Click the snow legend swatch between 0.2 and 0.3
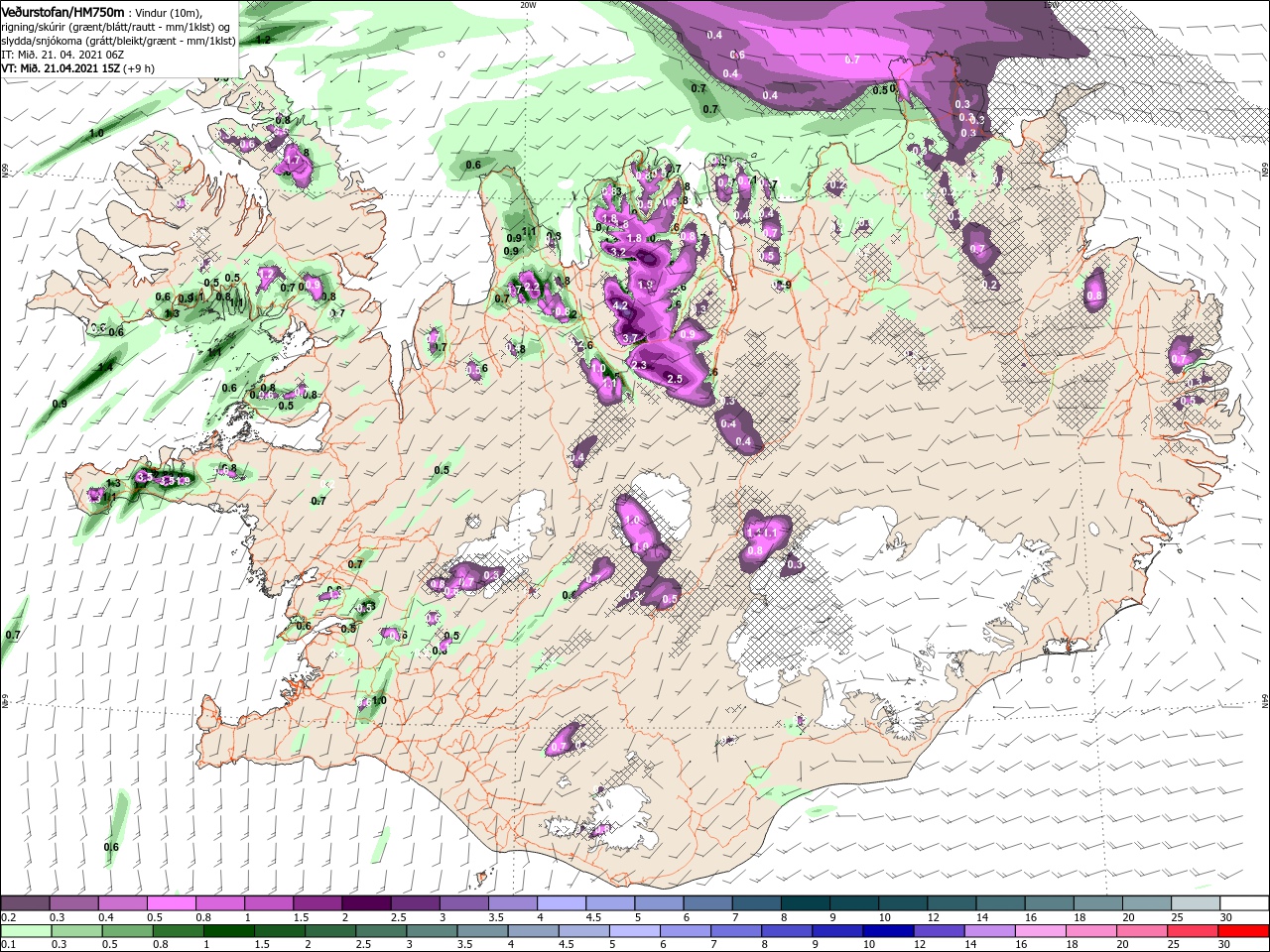 click(x=27, y=903)
